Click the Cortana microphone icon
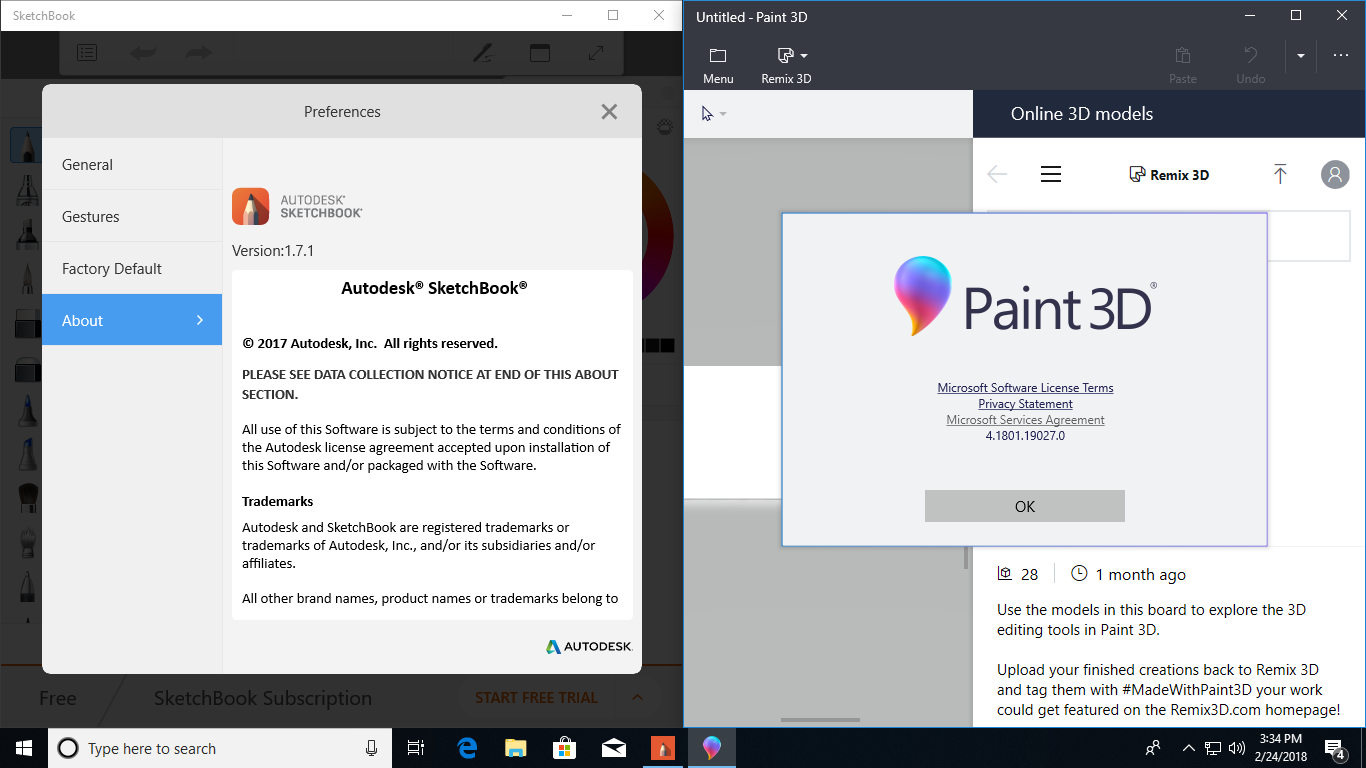 pos(371,748)
